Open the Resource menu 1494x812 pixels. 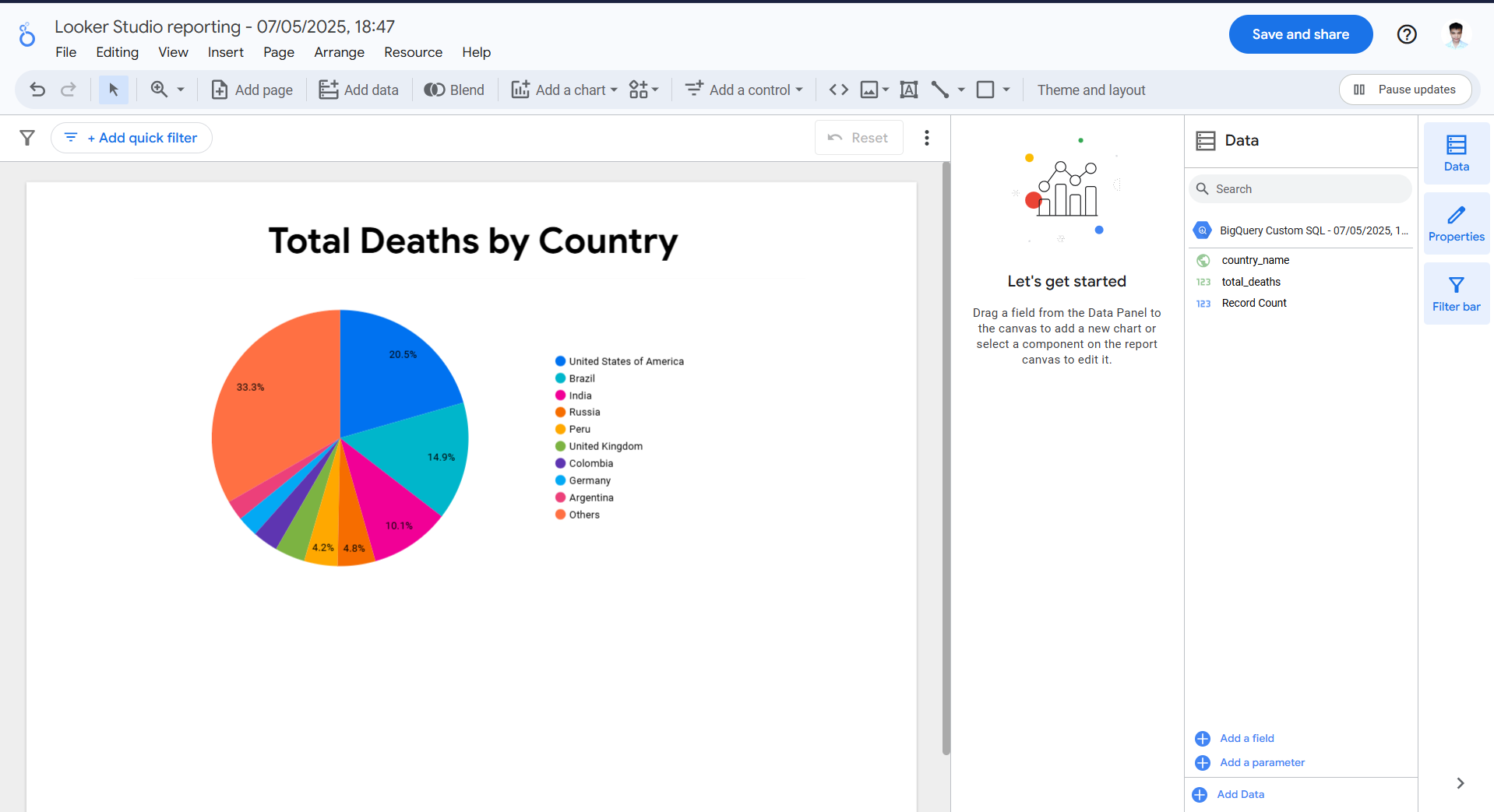413,52
